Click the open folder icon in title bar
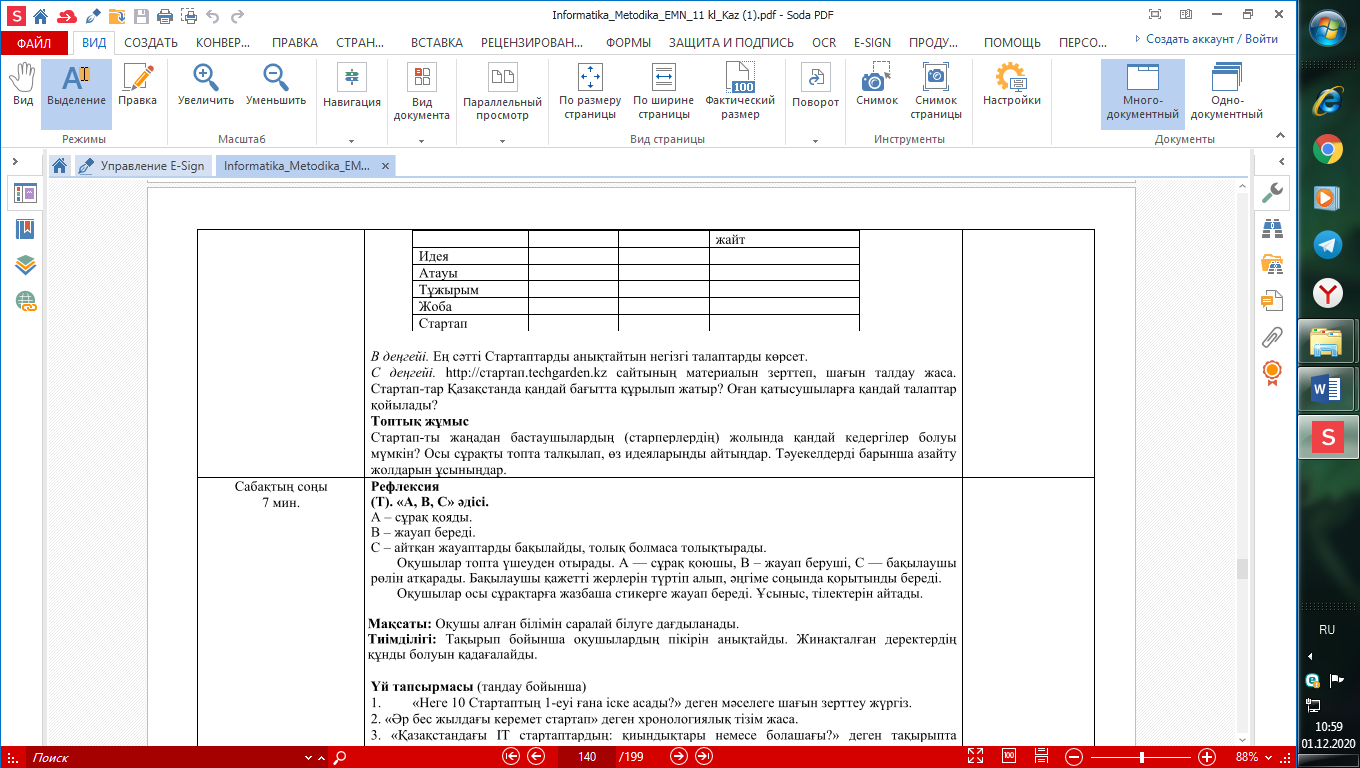1360x768 pixels. (x=118, y=16)
